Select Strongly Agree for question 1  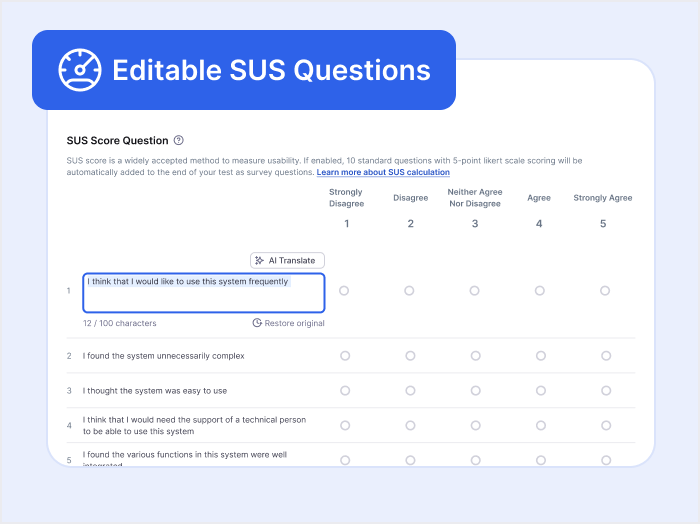[605, 291]
